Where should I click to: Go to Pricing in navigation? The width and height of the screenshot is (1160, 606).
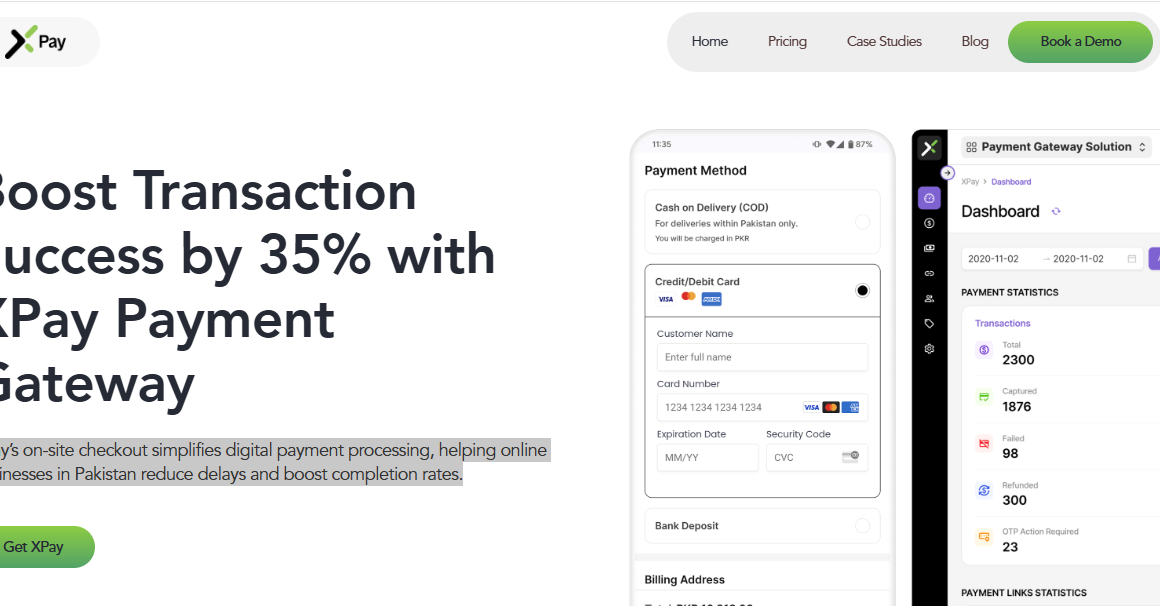tap(787, 41)
